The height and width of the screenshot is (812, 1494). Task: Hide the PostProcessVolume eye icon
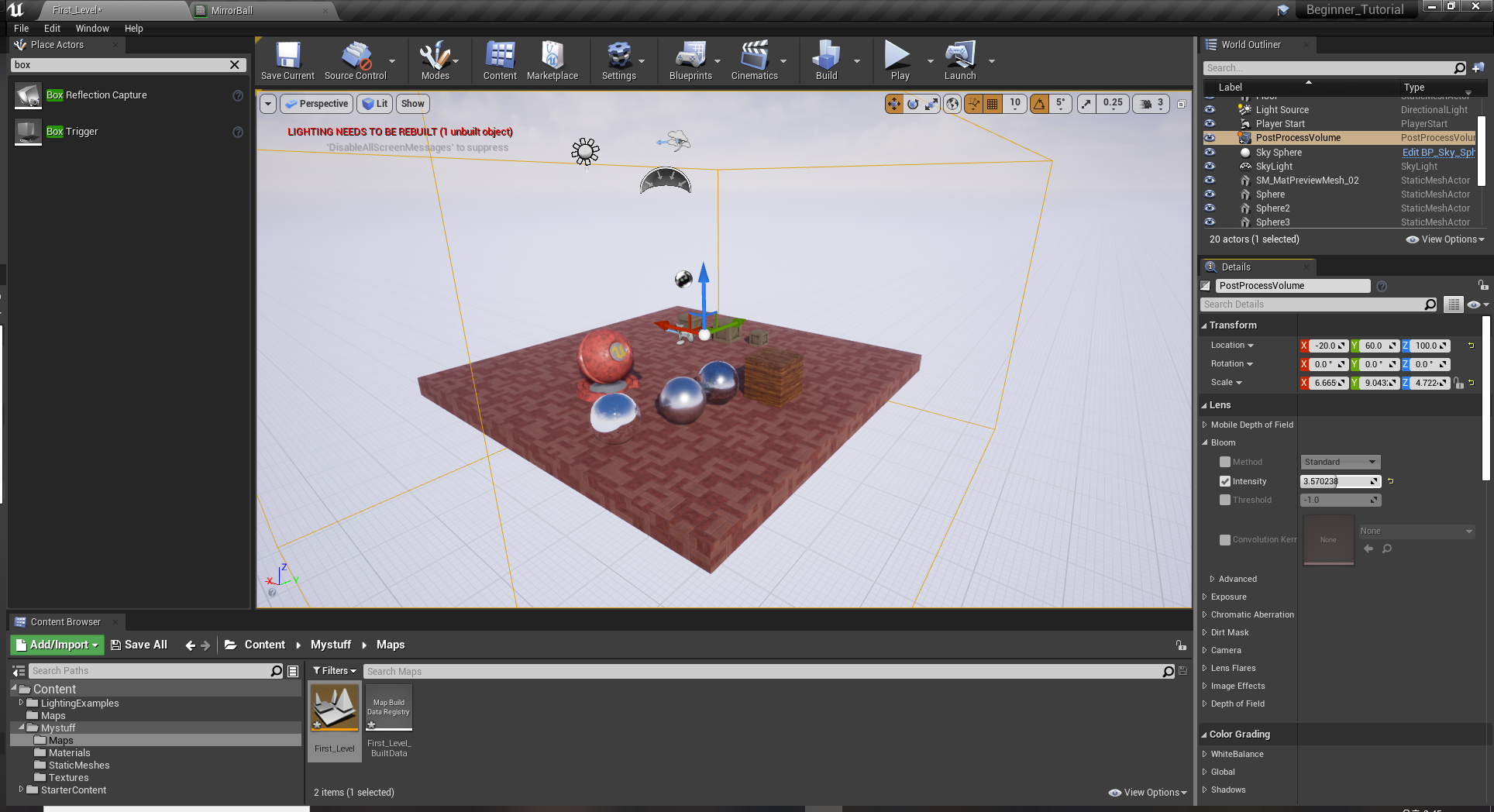(1210, 138)
